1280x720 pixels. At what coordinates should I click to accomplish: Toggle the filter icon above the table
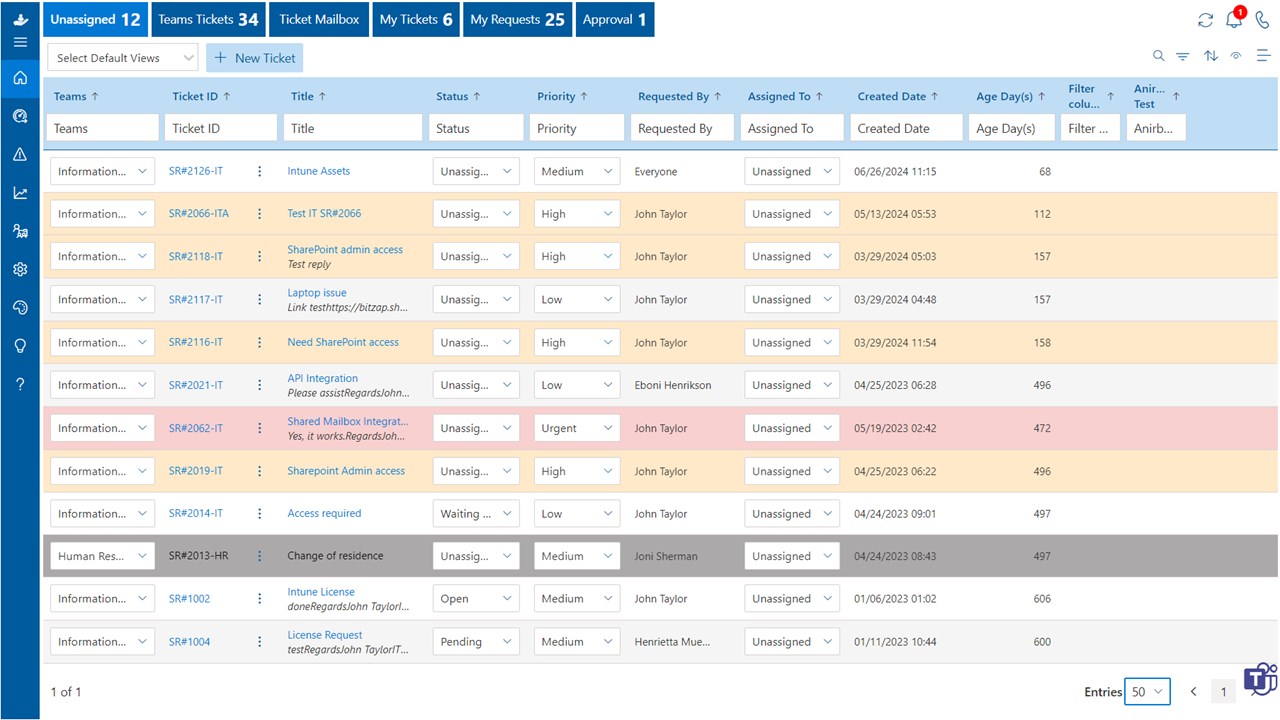pyautogui.click(x=1183, y=57)
